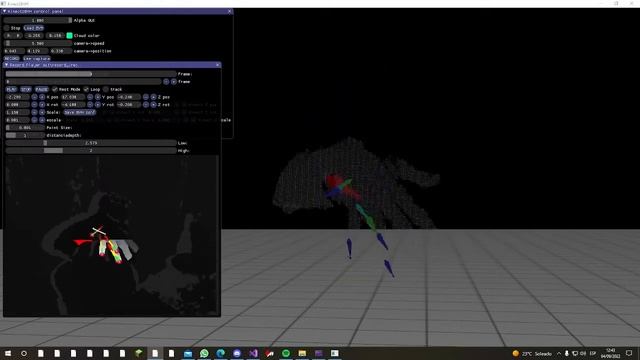Click the Low depth slider
Image resolution: width=640 pixels, height=360 pixels.
click(x=91, y=143)
